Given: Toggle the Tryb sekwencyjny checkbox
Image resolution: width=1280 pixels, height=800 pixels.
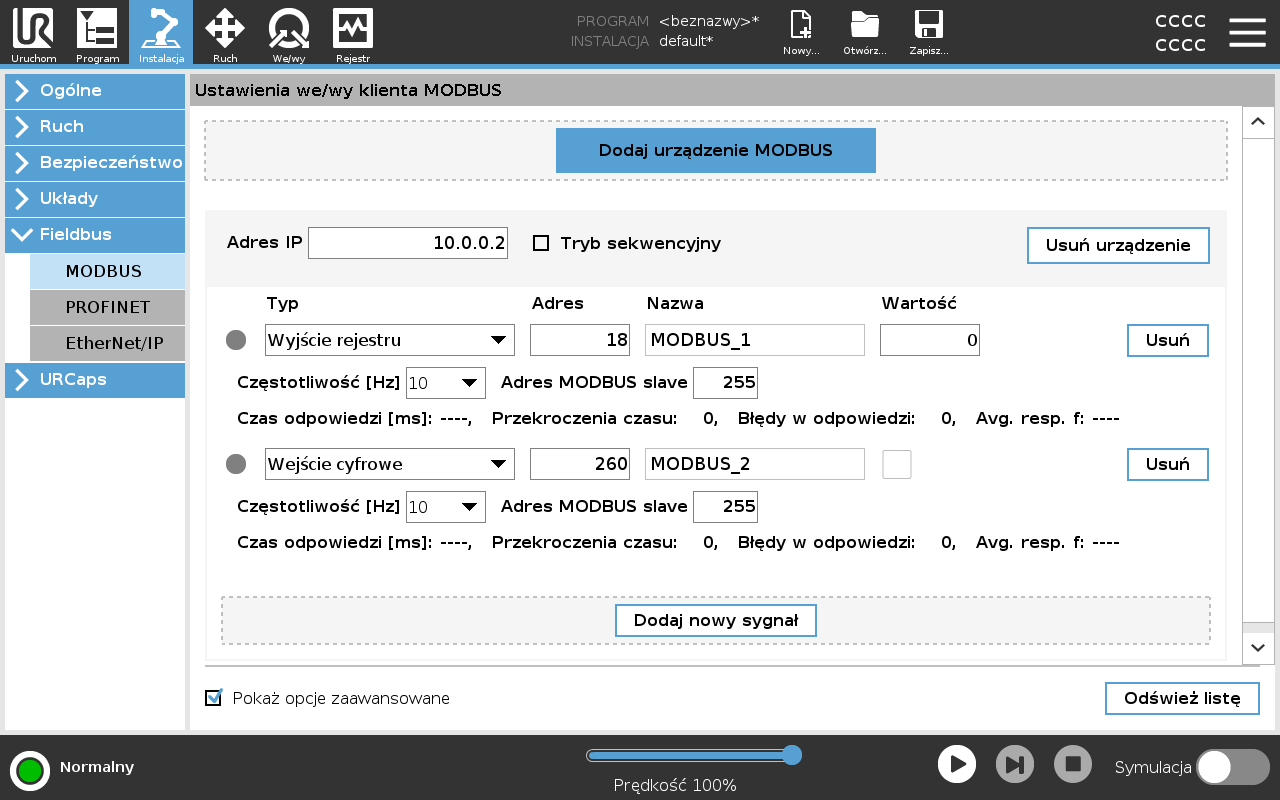Looking at the screenshot, I should coord(541,243).
